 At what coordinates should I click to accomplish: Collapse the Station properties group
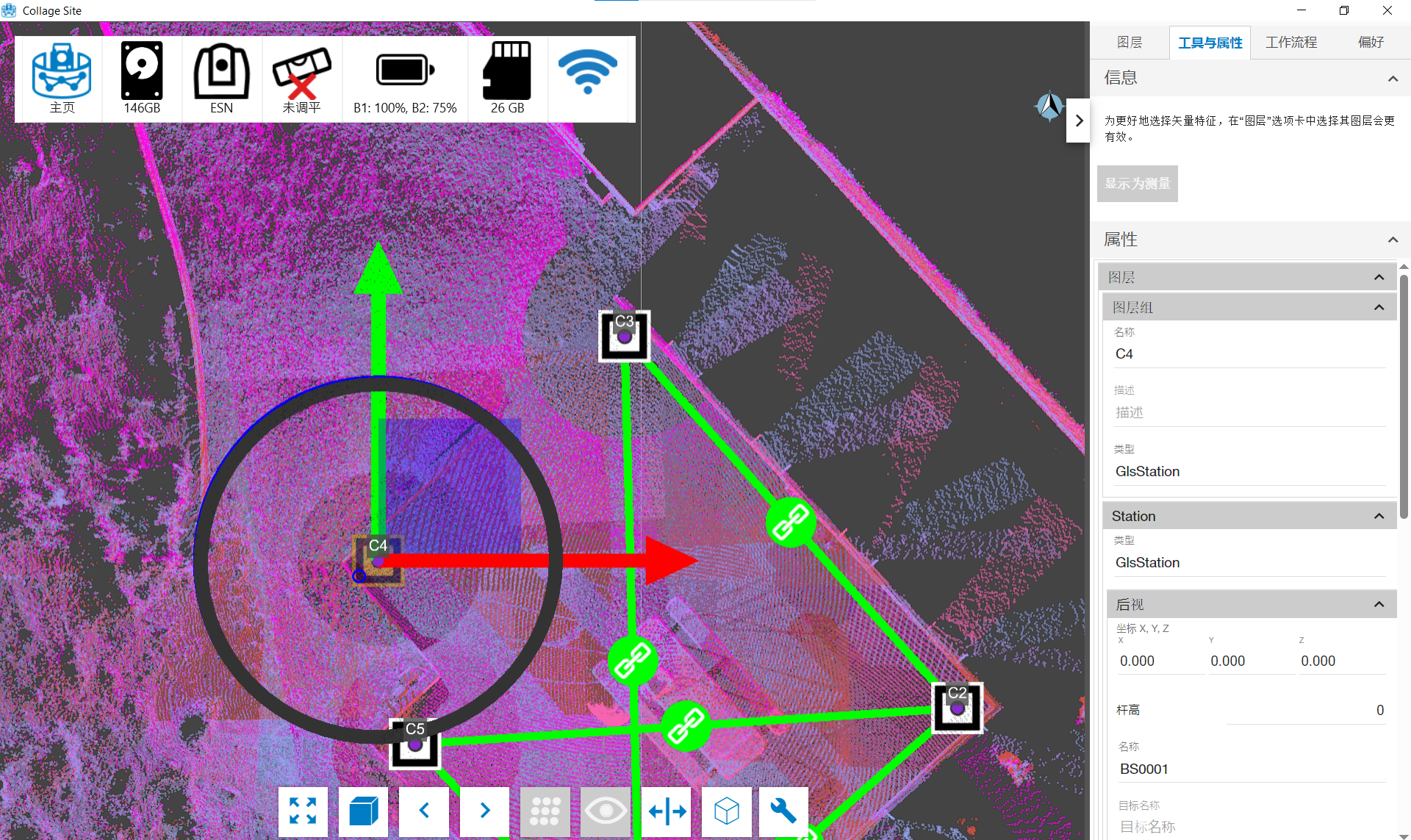1379,516
